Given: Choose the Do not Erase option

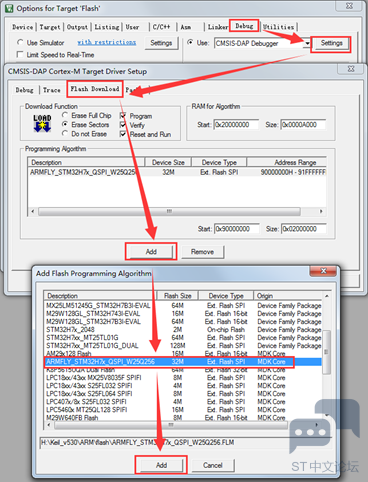Looking at the screenshot, I should 65,133.
